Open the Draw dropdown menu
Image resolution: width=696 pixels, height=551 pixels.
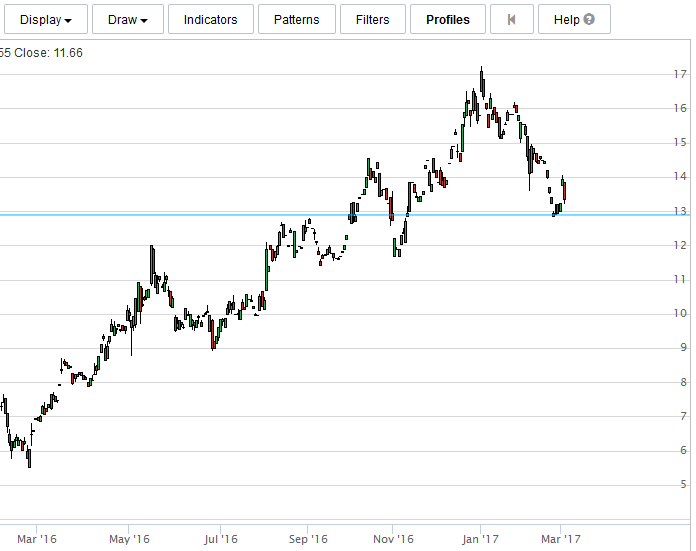pyautogui.click(x=128, y=20)
